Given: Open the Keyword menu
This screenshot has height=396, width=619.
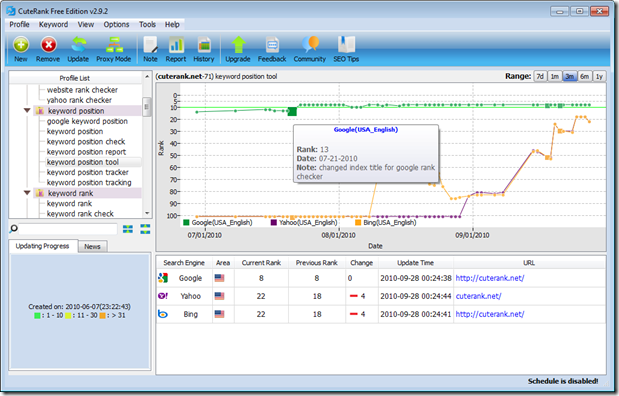Looking at the screenshot, I should coord(53,24).
